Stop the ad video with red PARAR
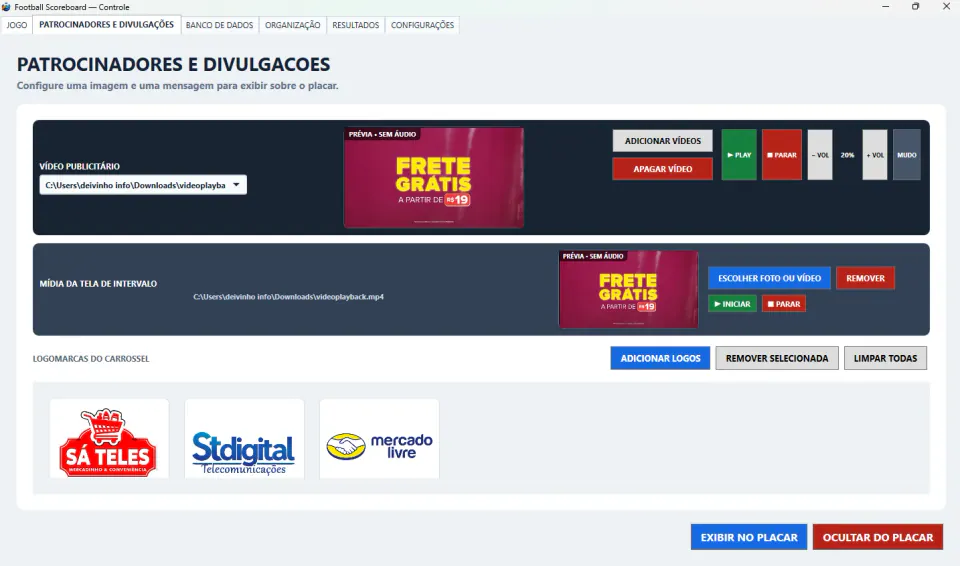The height and width of the screenshot is (566, 960). pos(782,155)
